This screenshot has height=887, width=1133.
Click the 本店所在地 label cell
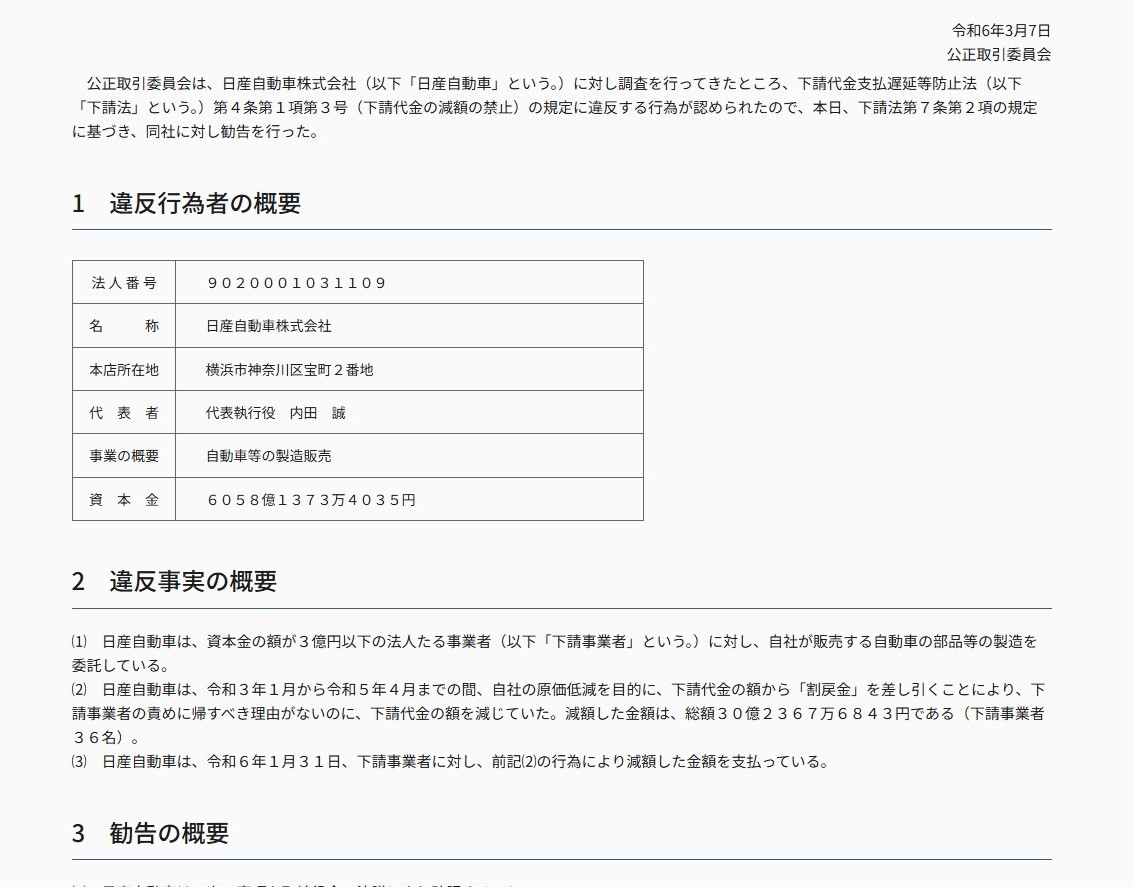pyautogui.click(x=124, y=370)
